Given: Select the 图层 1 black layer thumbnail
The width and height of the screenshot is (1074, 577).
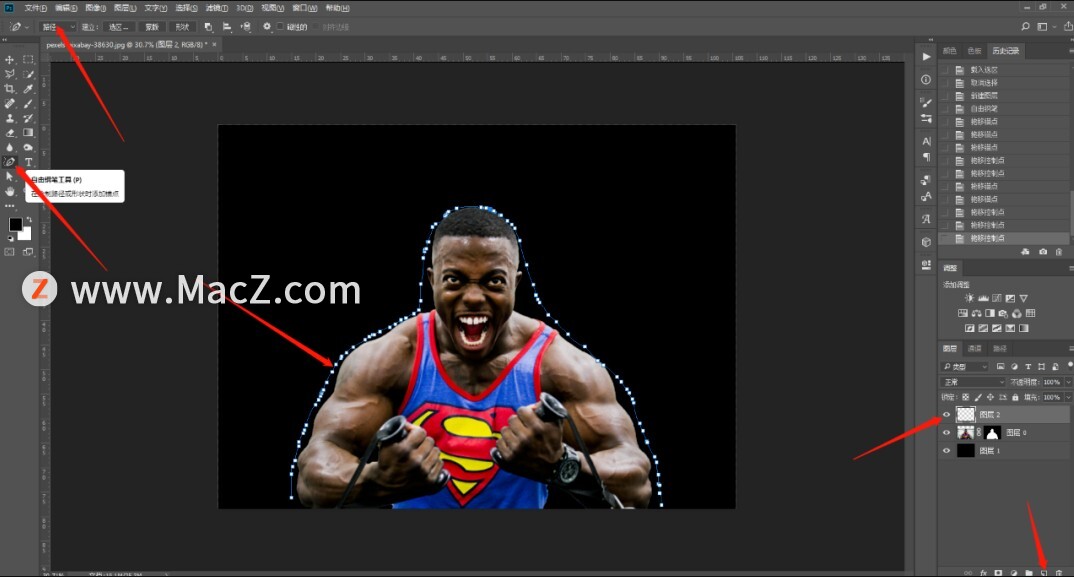Looking at the screenshot, I should click(x=966, y=450).
